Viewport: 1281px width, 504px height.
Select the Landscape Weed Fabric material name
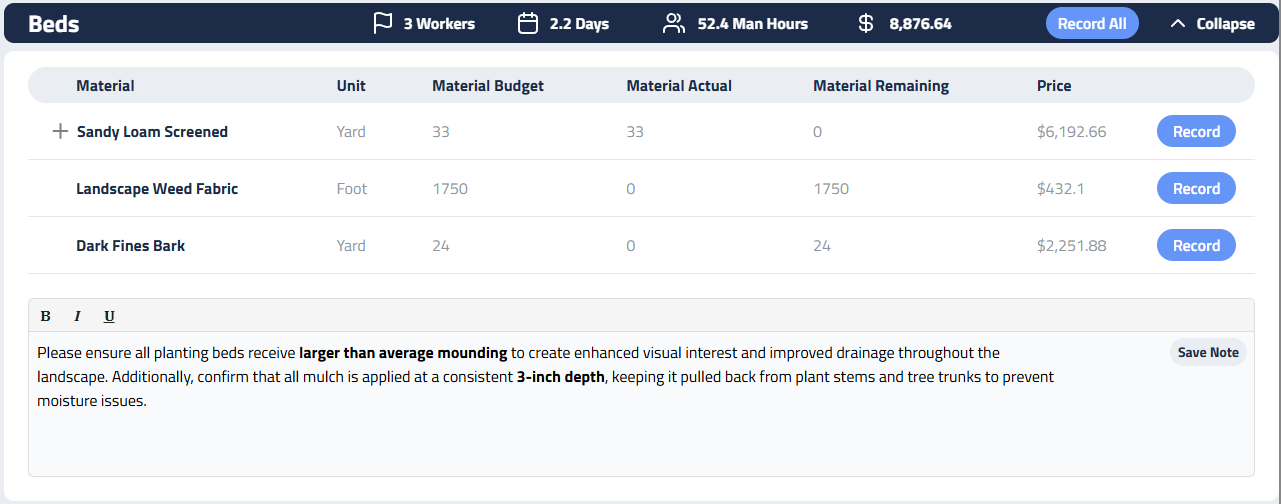point(157,188)
